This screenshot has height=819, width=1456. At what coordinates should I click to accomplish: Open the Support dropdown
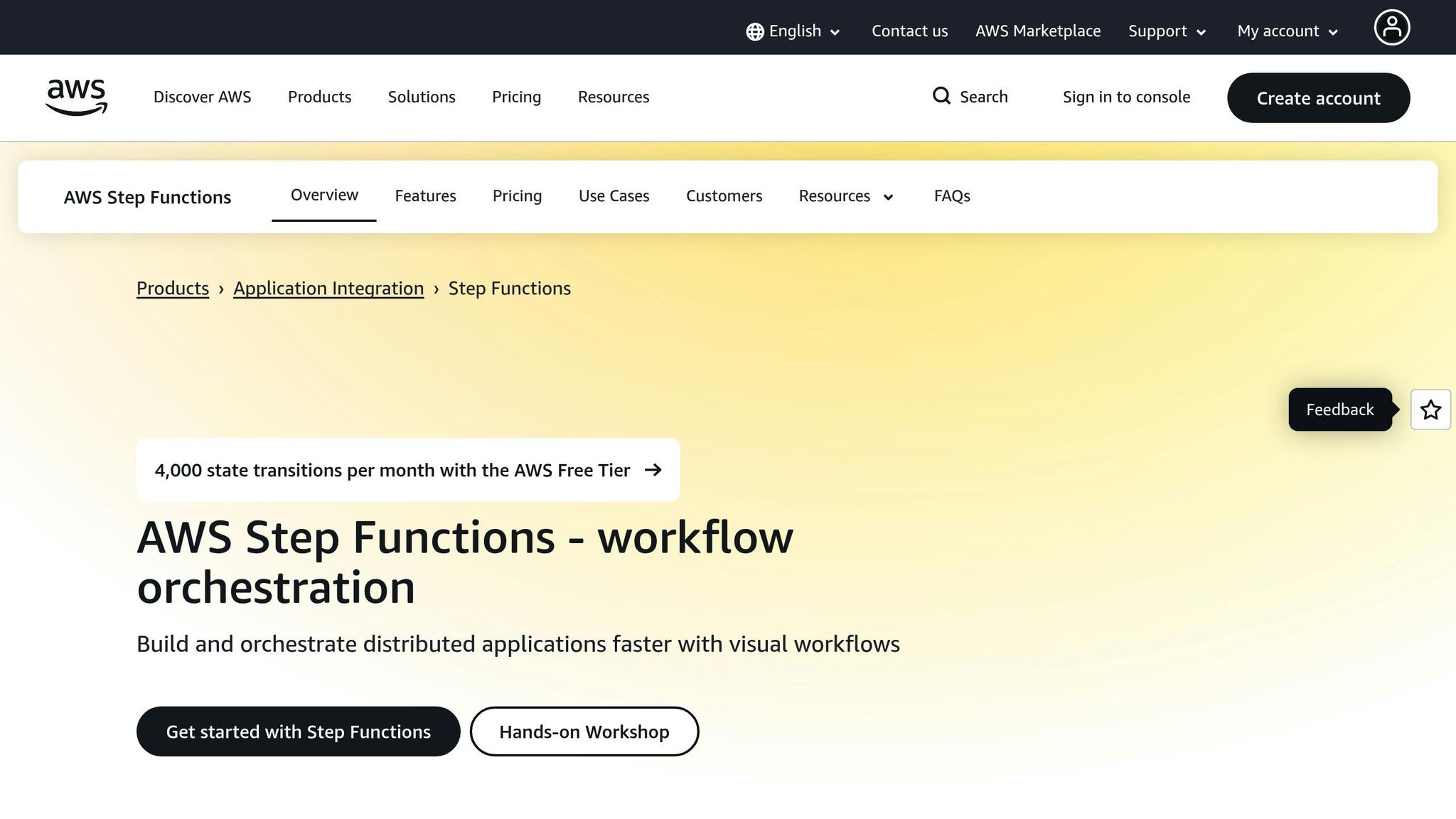[x=1166, y=31]
